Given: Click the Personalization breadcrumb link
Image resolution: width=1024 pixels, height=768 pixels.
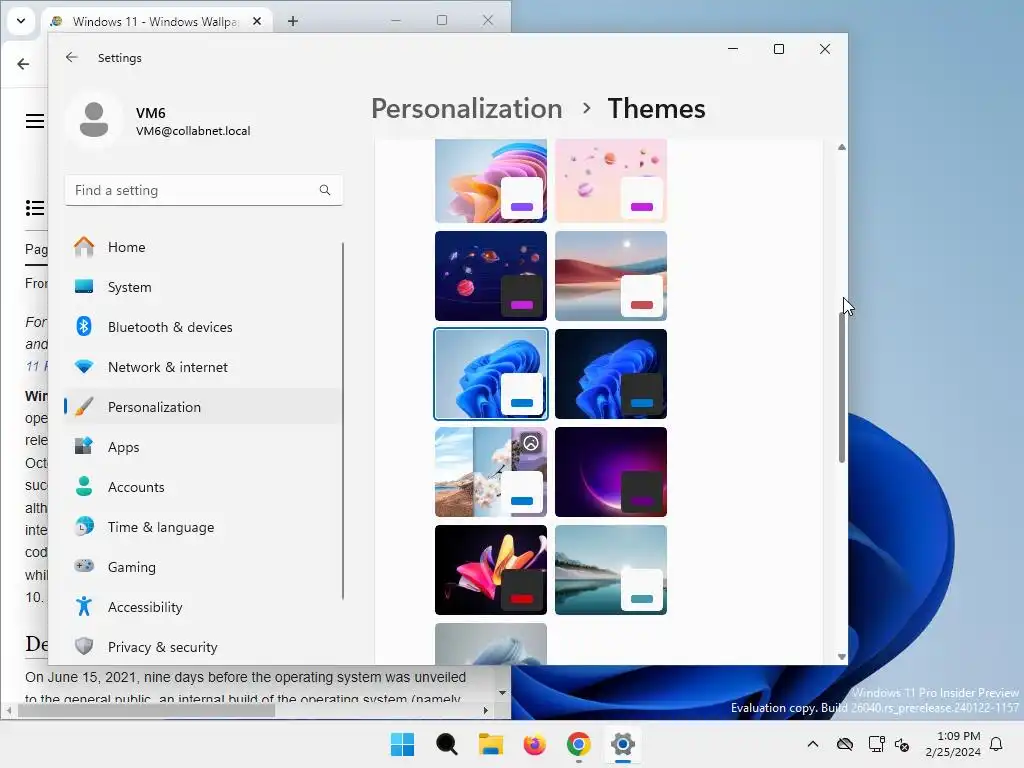Looking at the screenshot, I should [466, 108].
